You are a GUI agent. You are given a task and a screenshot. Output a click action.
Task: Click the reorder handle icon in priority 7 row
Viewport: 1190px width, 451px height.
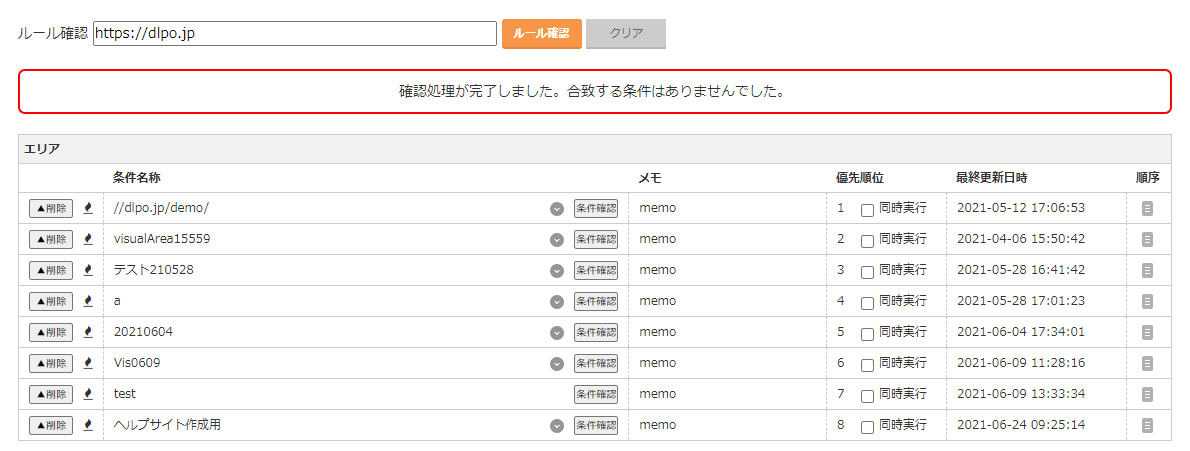[x=1148, y=395]
